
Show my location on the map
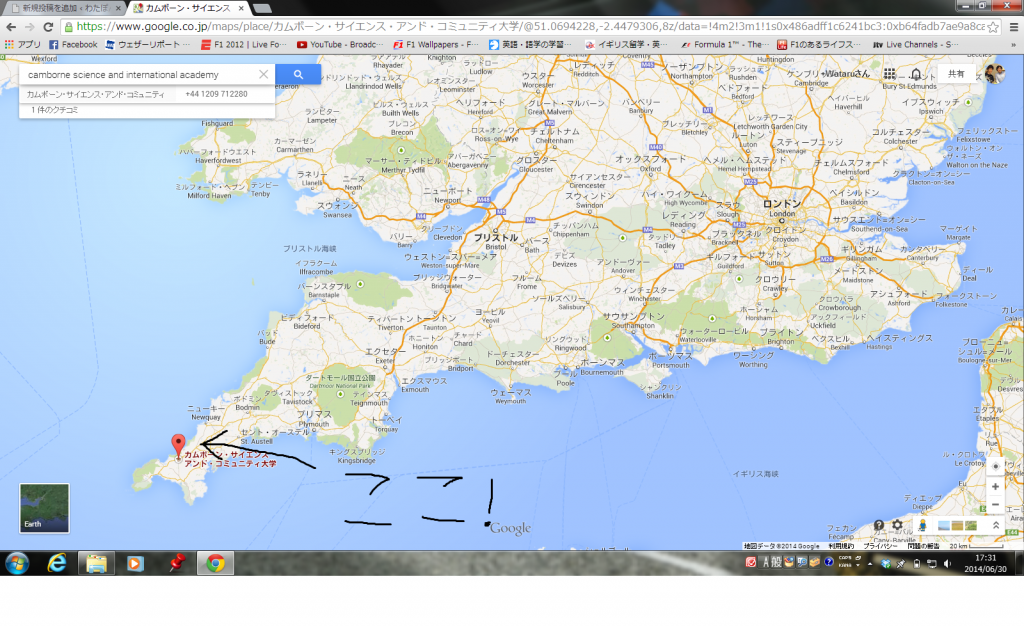[995, 466]
